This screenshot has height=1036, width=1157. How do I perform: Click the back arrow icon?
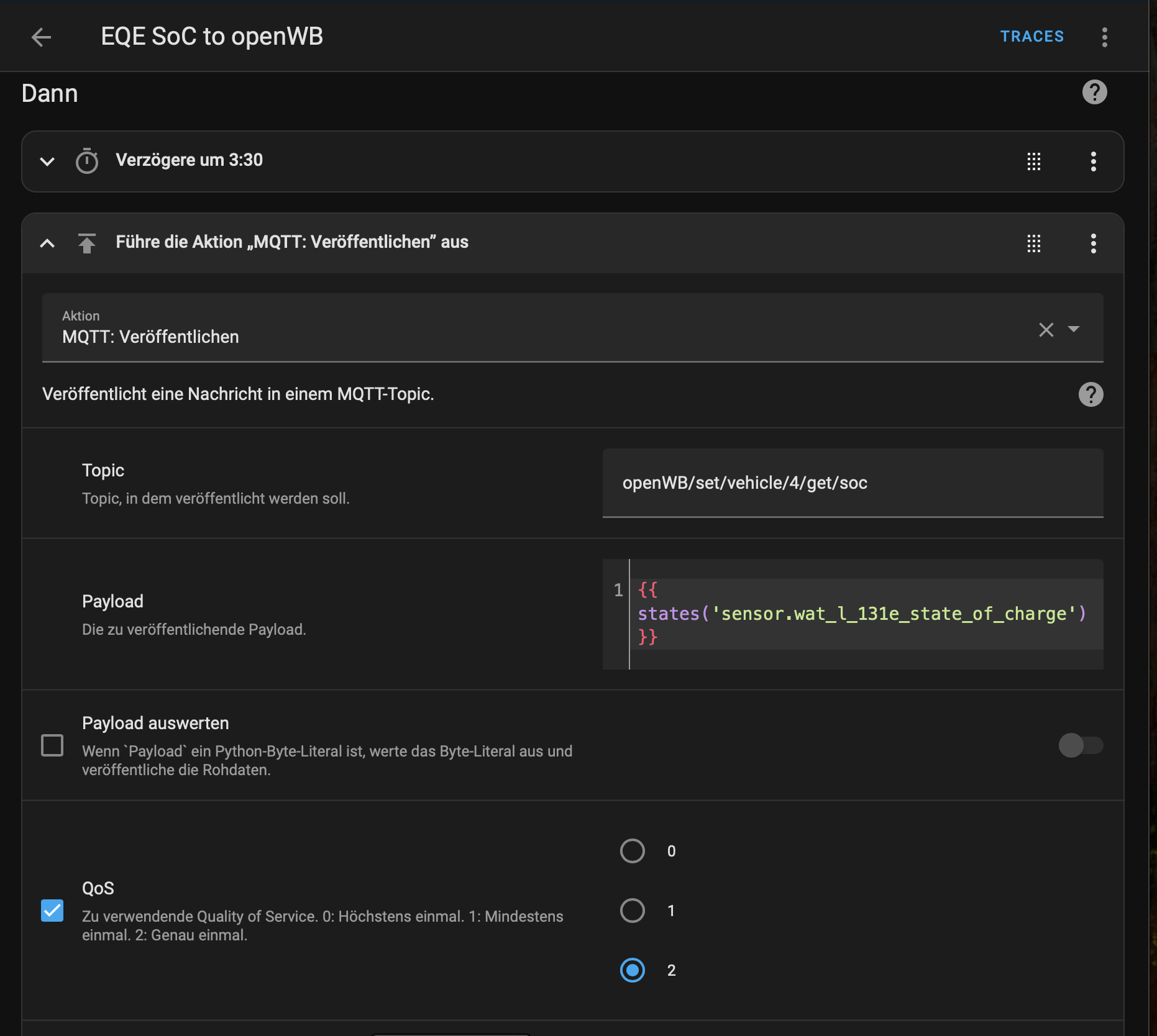coord(41,37)
